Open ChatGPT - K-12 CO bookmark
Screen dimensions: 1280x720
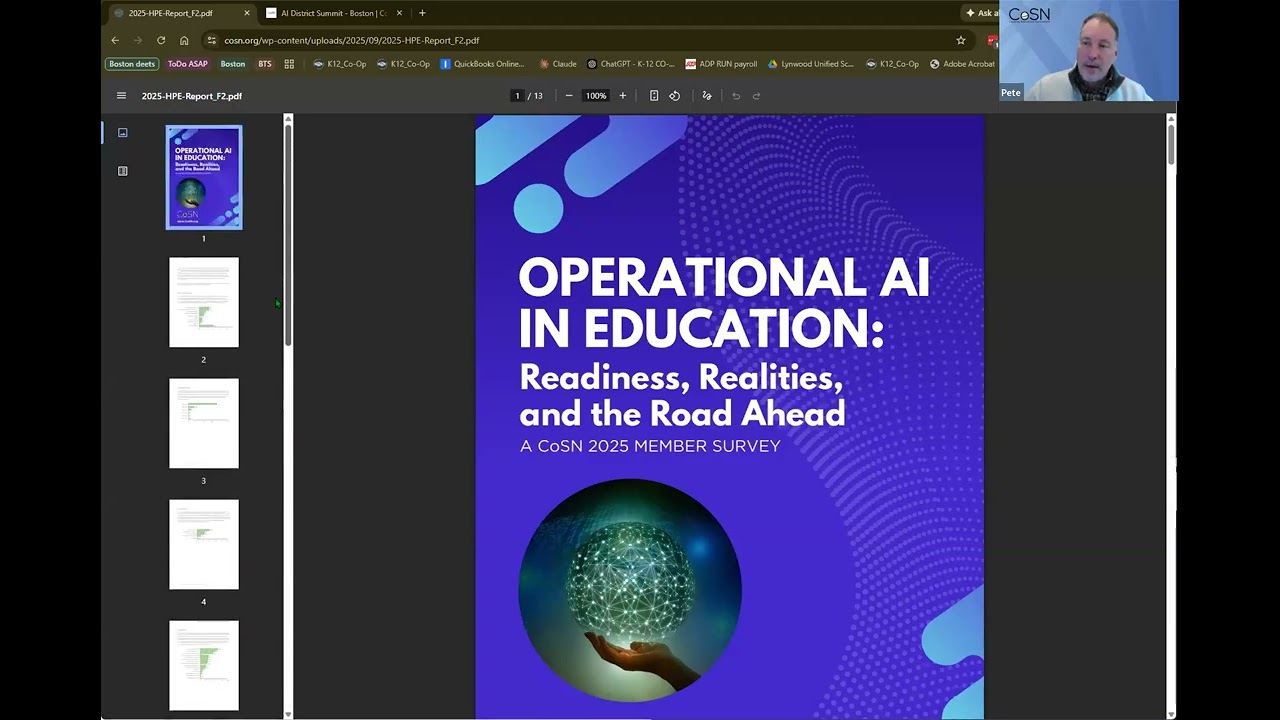point(630,64)
